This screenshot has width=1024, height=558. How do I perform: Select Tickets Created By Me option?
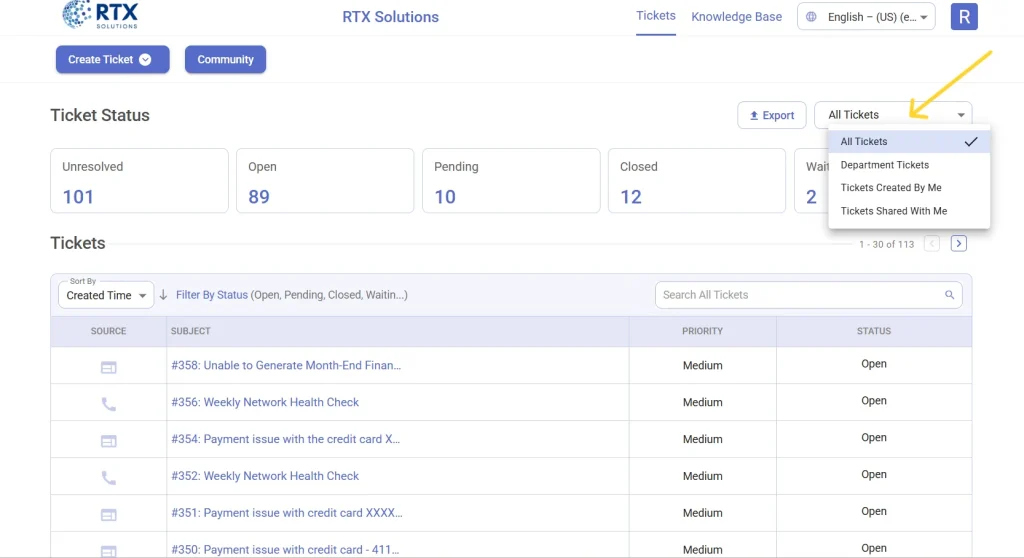click(891, 188)
